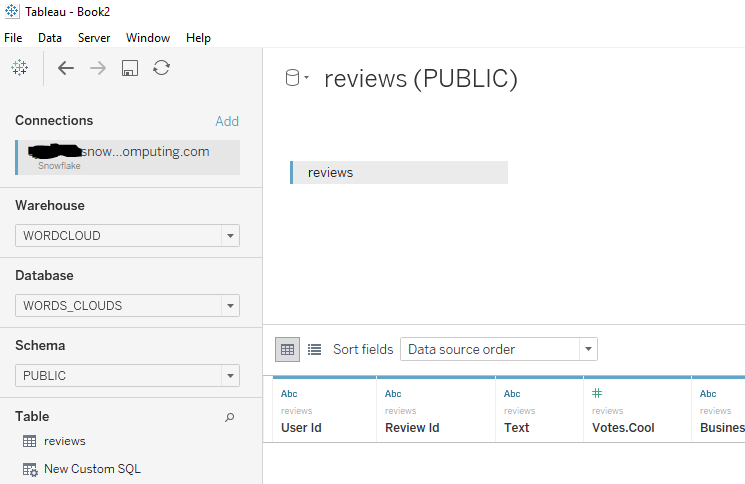Open the data source dropdown arrow next to the cylinder
Viewport: 745px width, 484px height.
click(x=306, y=77)
